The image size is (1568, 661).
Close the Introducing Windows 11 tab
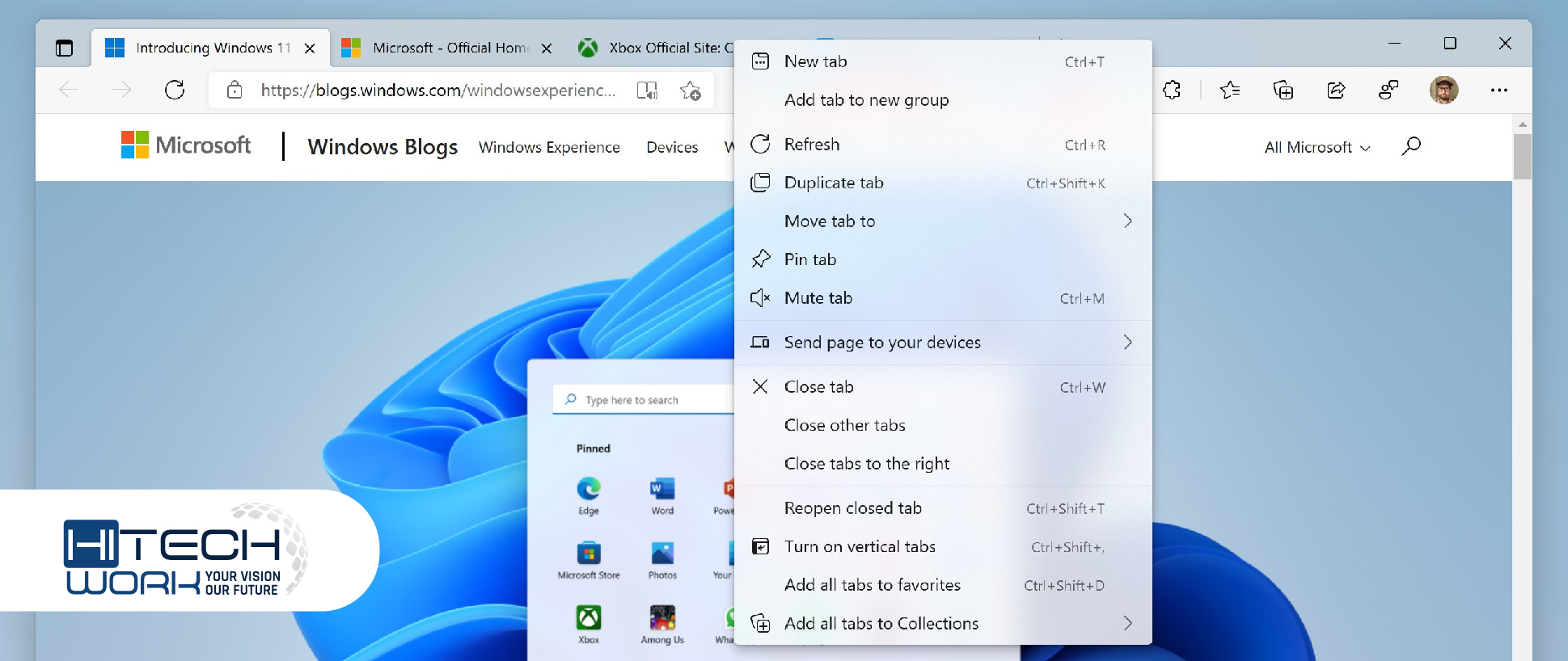coord(310,48)
